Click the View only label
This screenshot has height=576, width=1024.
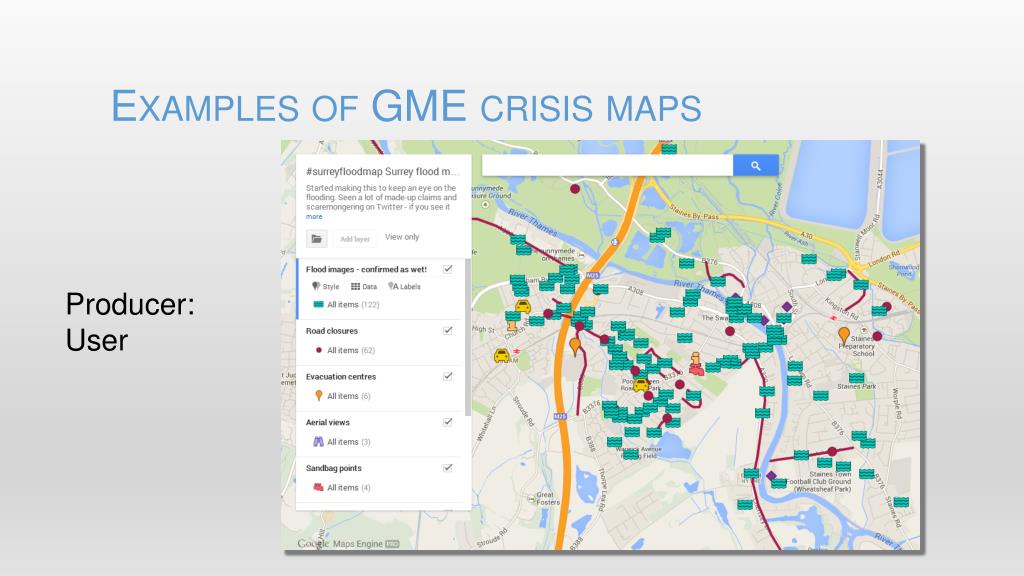pyautogui.click(x=402, y=237)
